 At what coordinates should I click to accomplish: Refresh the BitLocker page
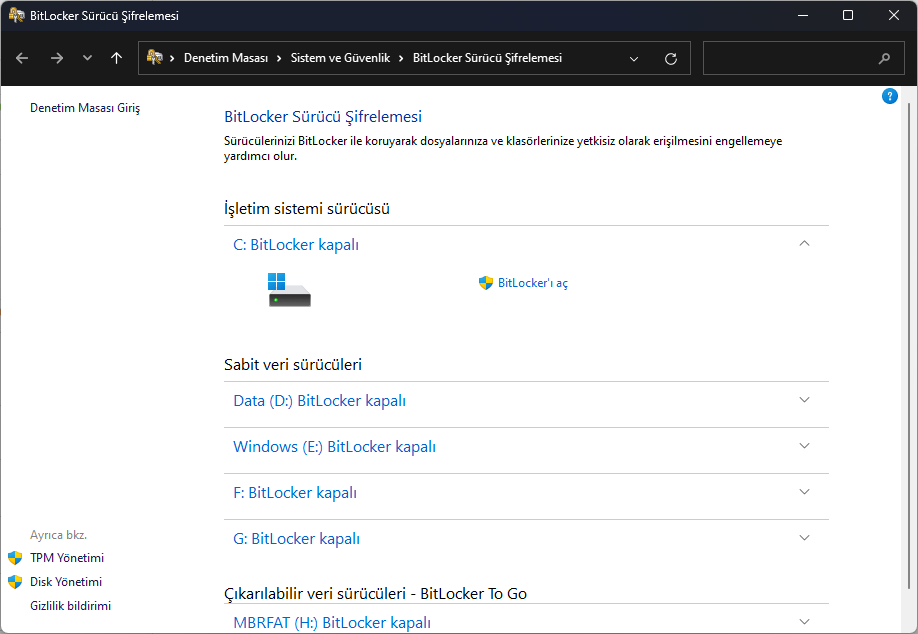click(x=671, y=58)
